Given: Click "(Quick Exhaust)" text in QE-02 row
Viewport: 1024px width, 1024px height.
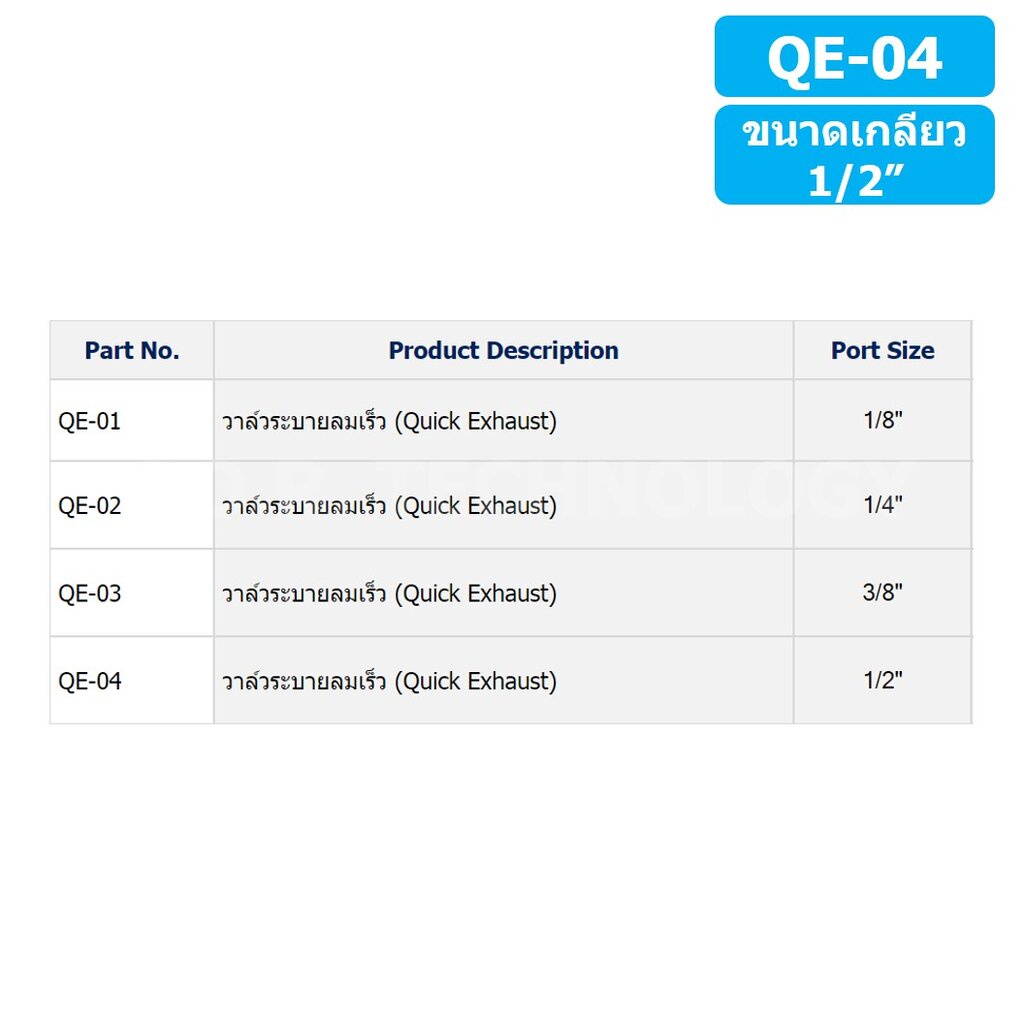Looking at the screenshot, I should (x=475, y=506).
